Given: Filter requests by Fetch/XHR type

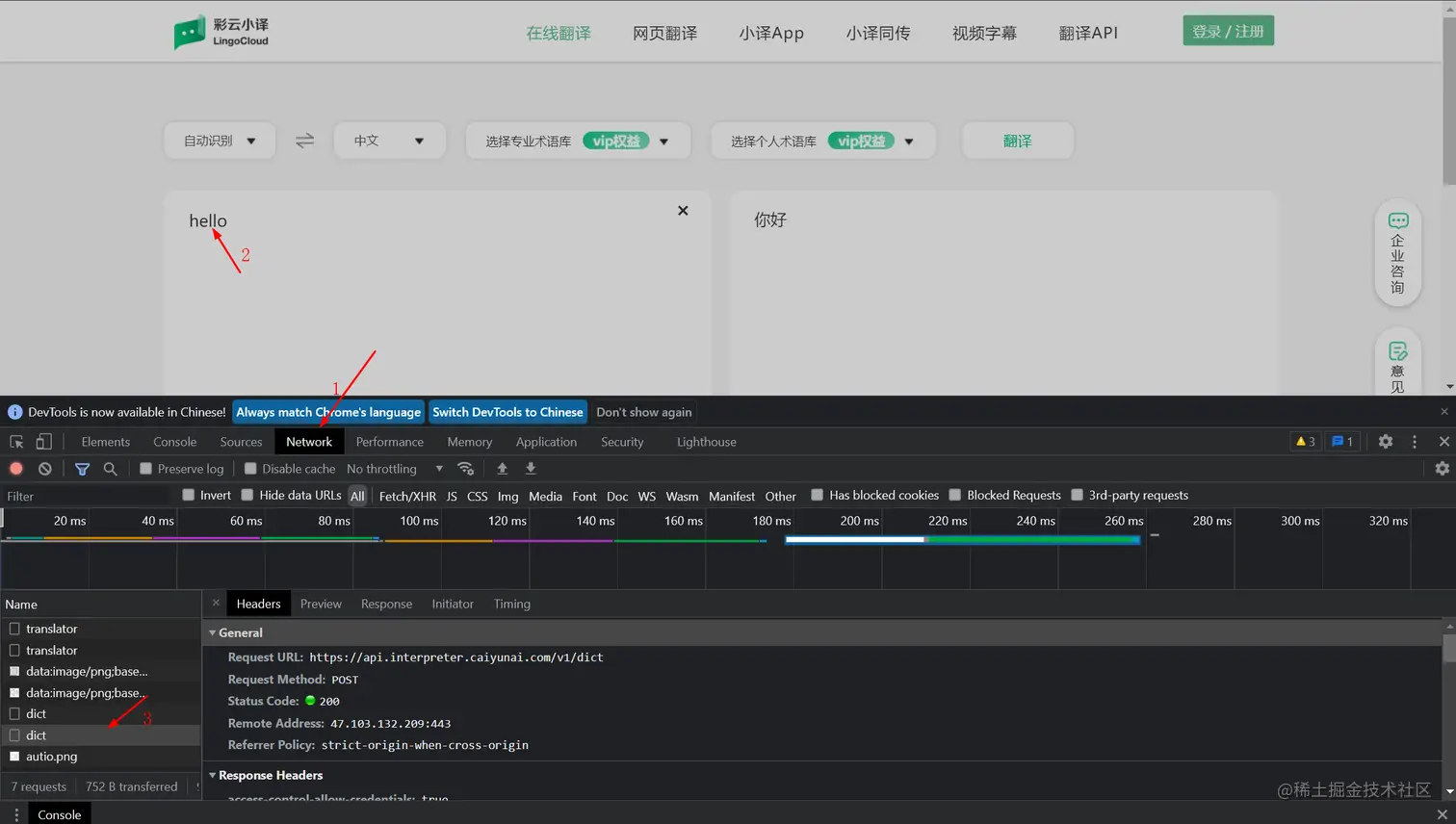Looking at the screenshot, I should (407, 496).
